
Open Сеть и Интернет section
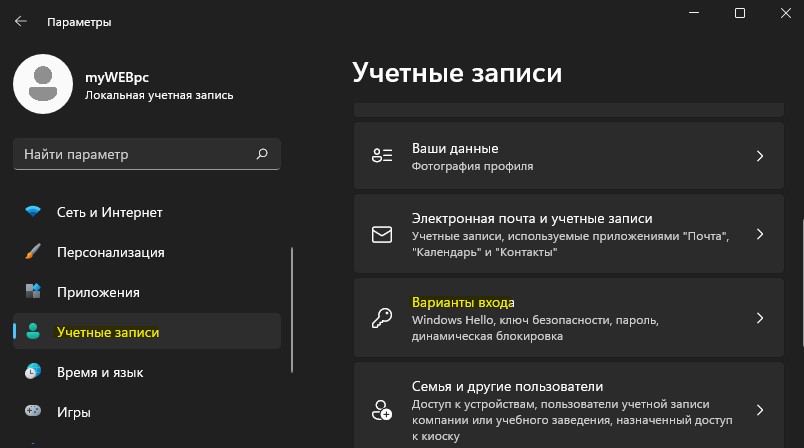[147, 212]
